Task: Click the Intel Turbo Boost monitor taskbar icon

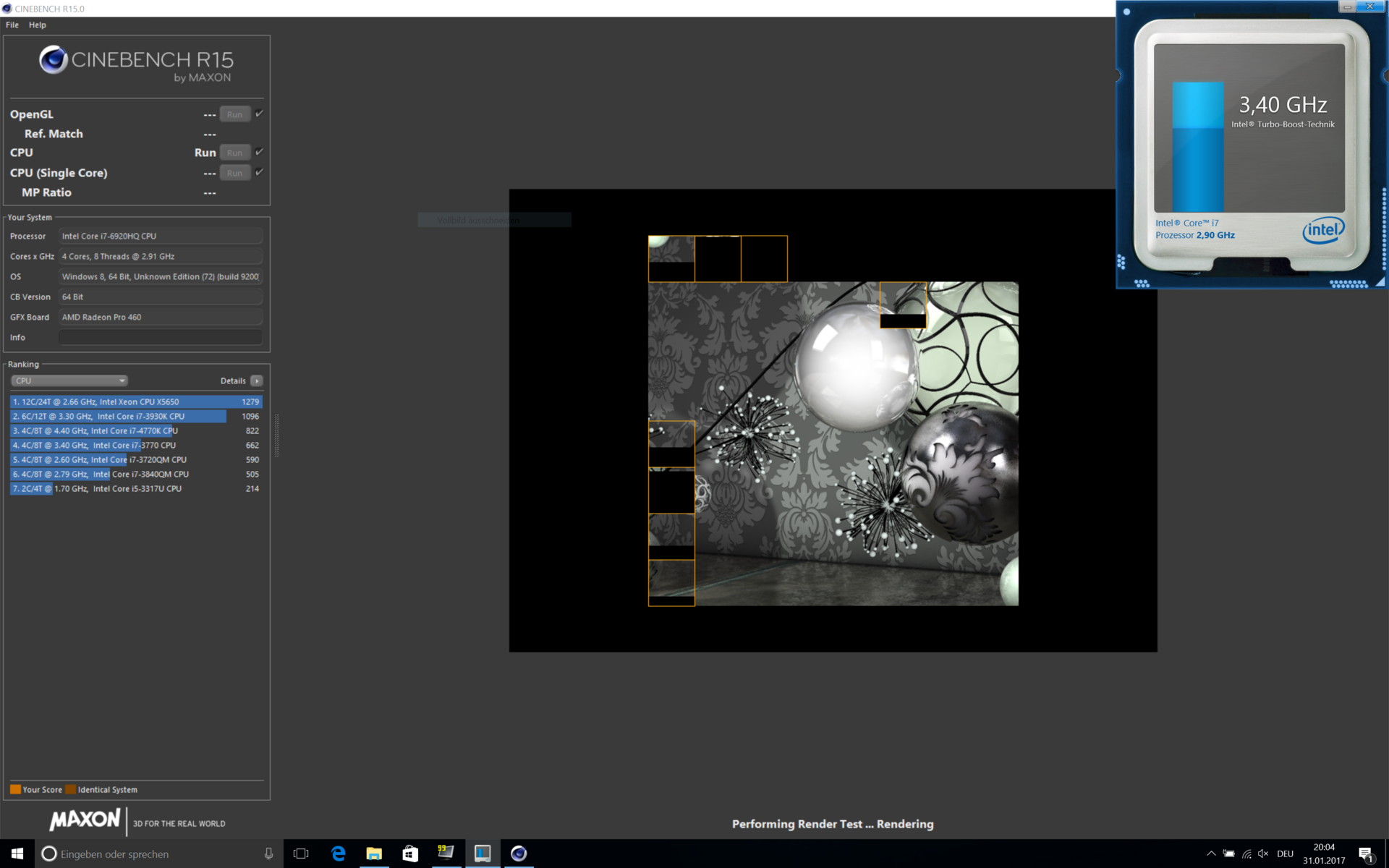Action: tap(483, 854)
